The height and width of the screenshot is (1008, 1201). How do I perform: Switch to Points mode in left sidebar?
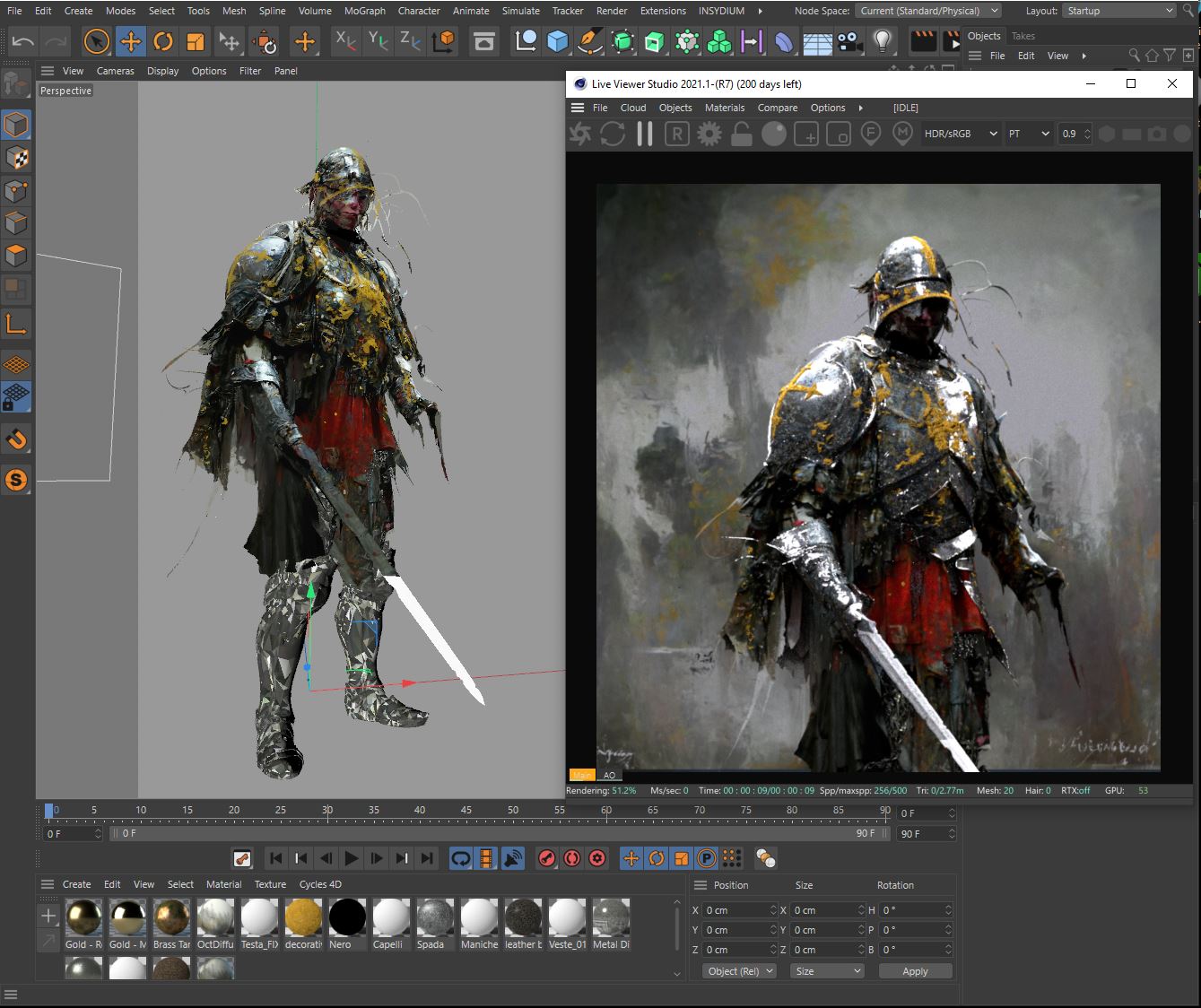16,190
